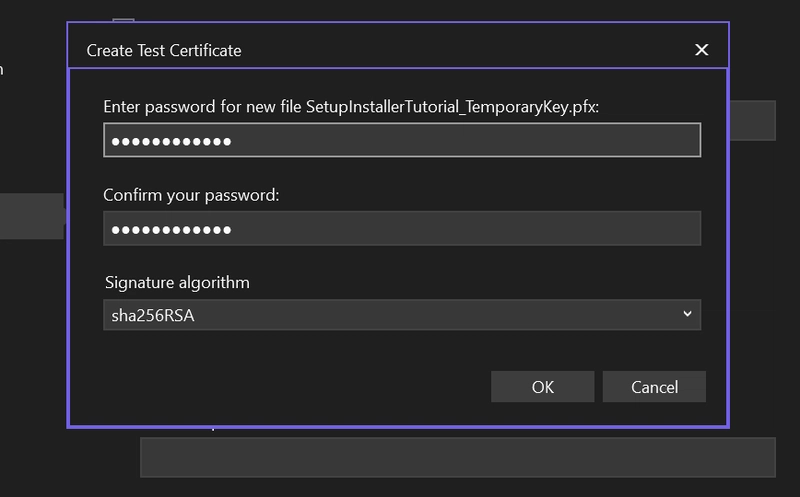Image resolution: width=800 pixels, height=497 pixels.
Task: Expand the Signature algorithm dropdown arrow
Action: (x=687, y=314)
